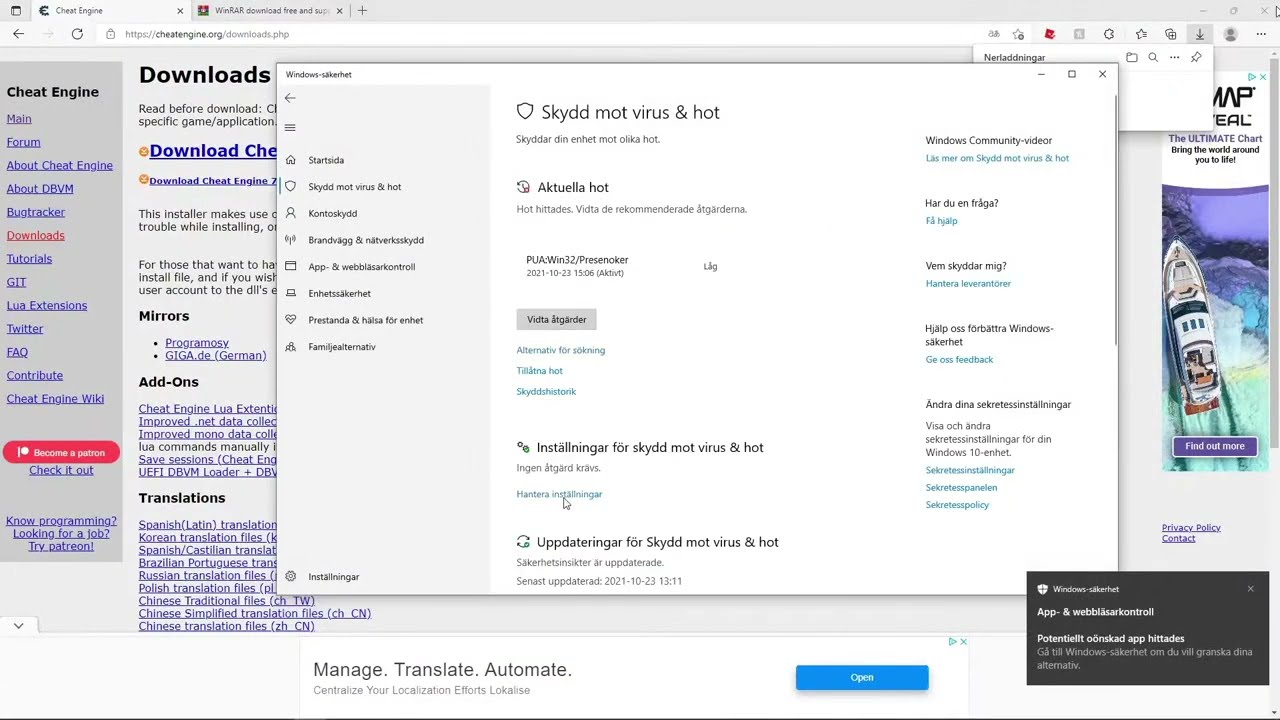Click the red Roblox extension icon

(1049, 34)
